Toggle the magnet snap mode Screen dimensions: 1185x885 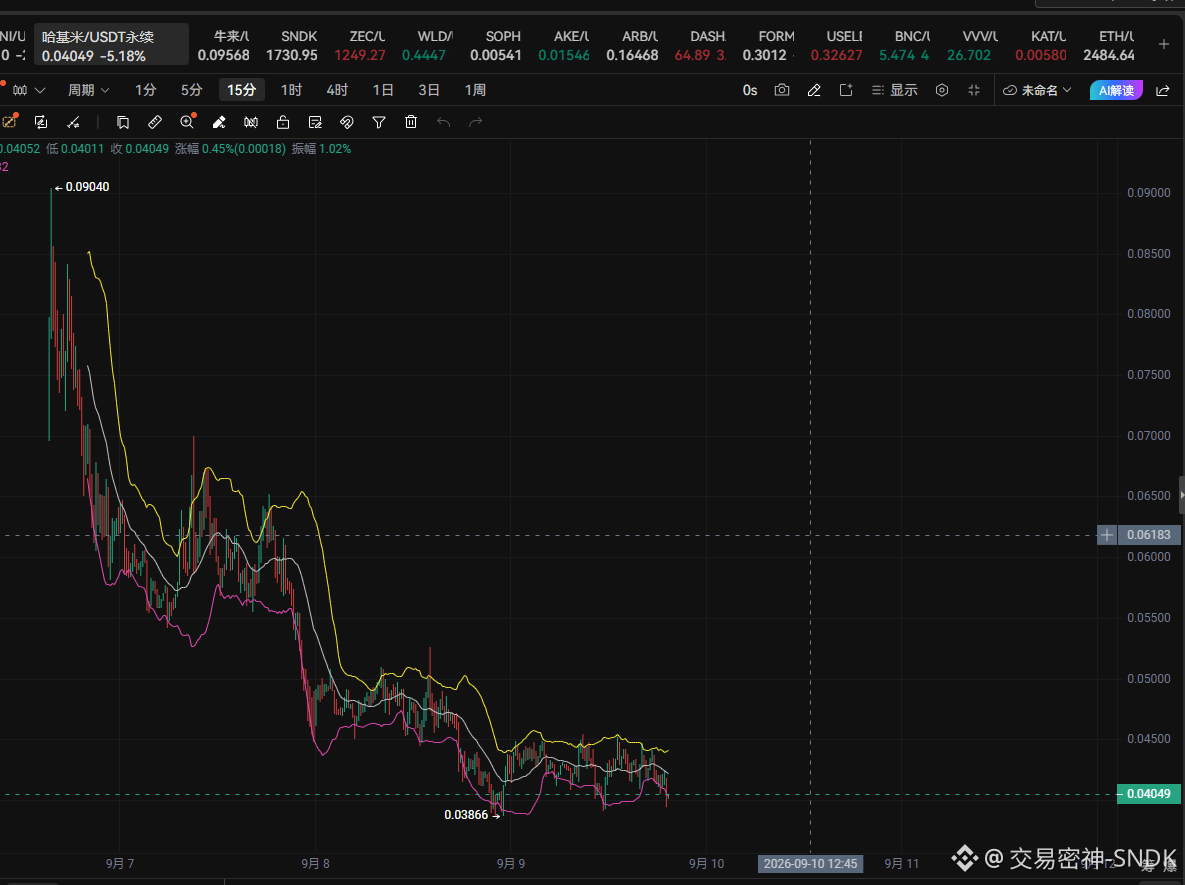click(x=347, y=122)
